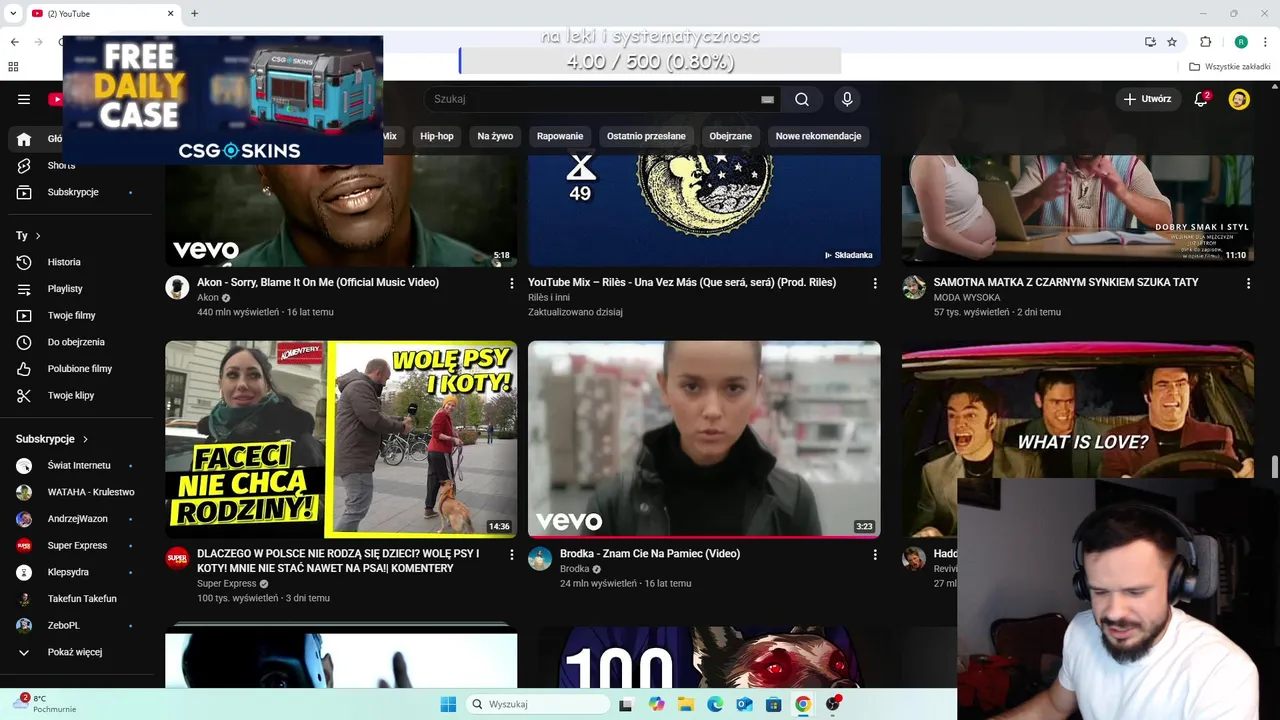Select the Nowe rekomendacje filter chip
Image resolution: width=1280 pixels, height=720 pixels.
click(x=818, y=136)
